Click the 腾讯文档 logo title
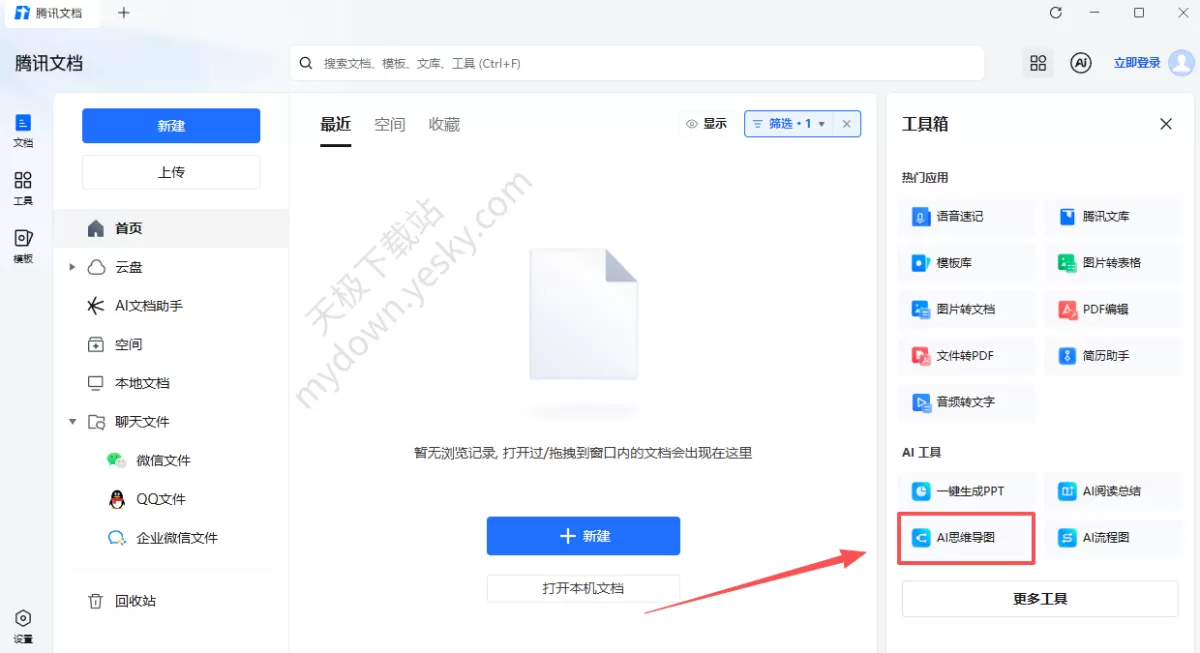This screenshot has height=653, width=1200. (49, 63)
